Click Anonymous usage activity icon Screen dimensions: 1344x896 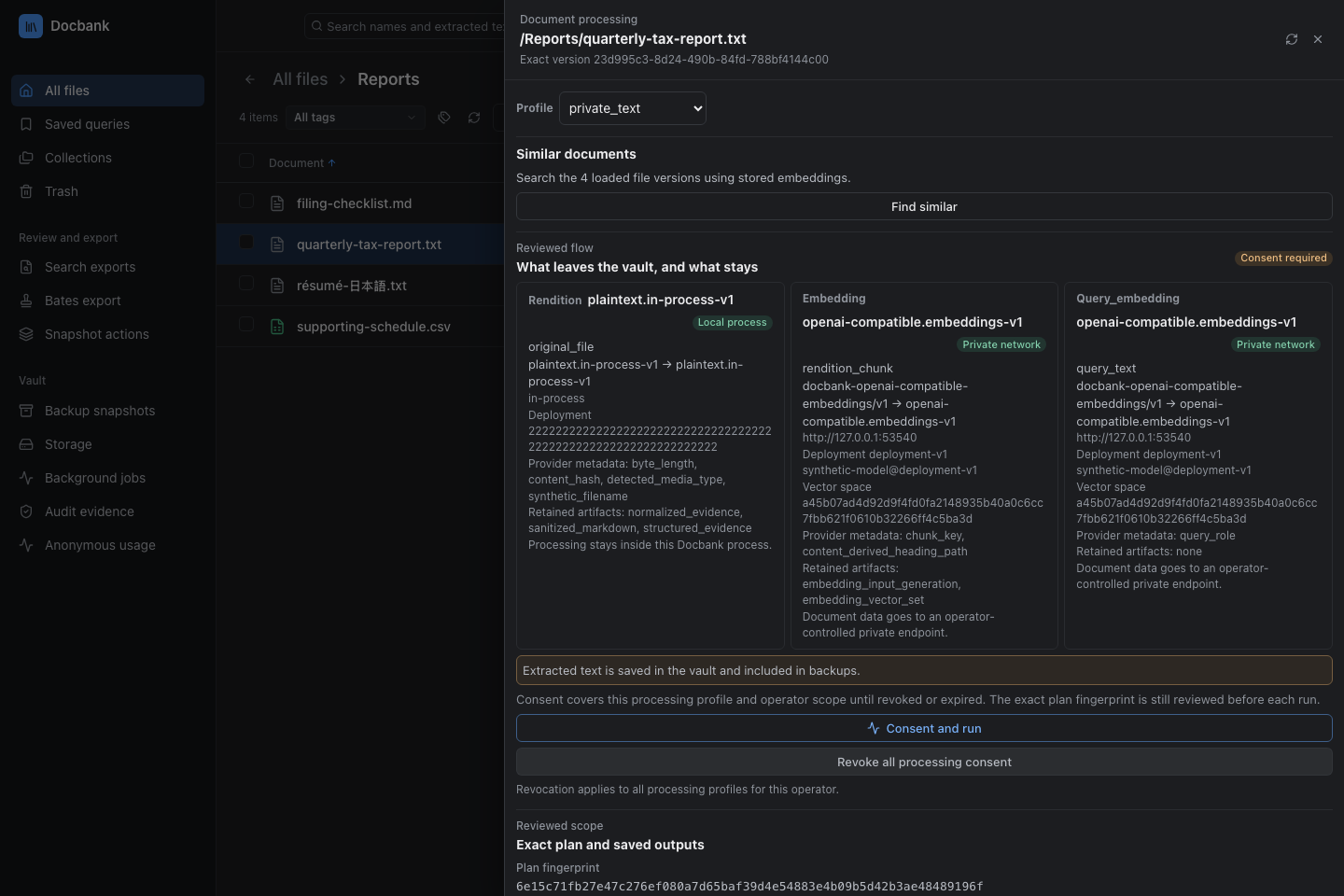(26, 545)
